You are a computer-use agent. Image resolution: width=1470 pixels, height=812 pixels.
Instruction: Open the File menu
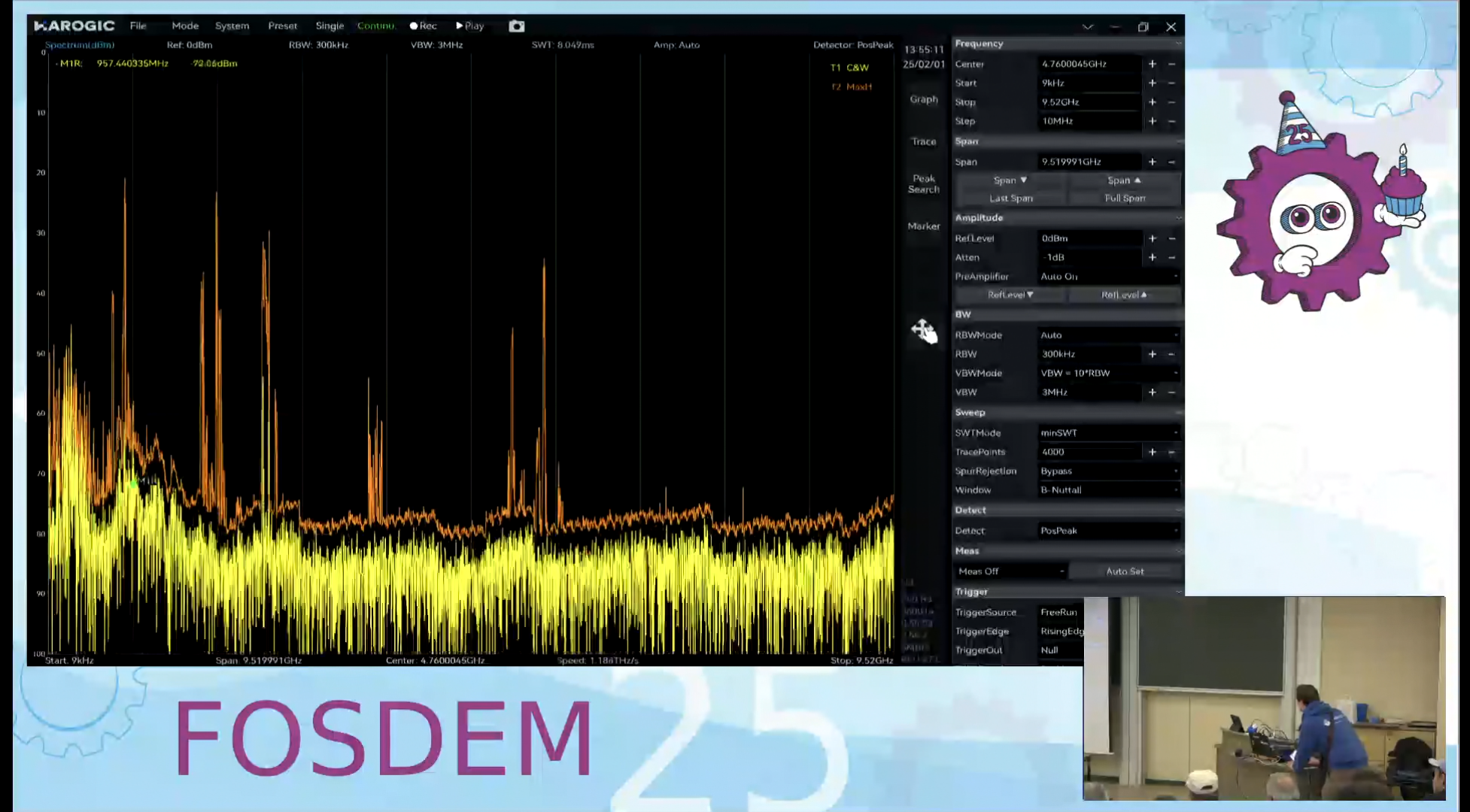(138, 26)
